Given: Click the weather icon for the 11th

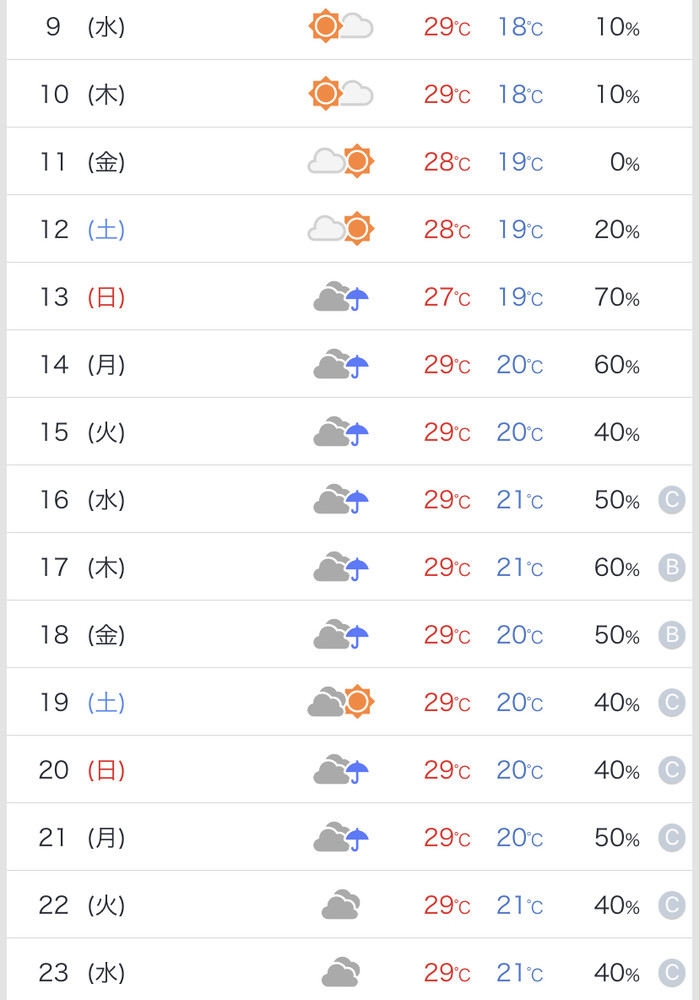Looking at the screenshot, I should (x=341, y=161).
